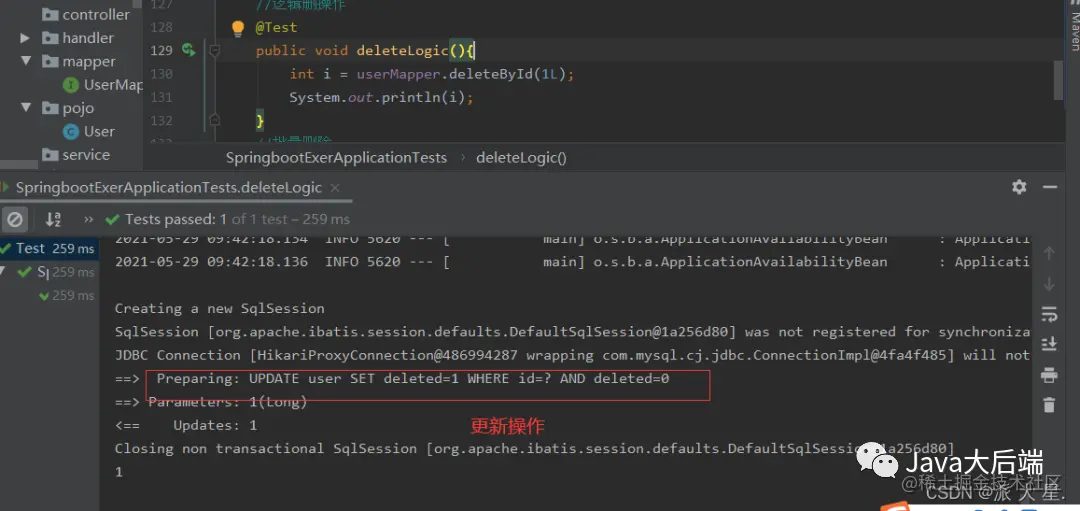Expand the handler folder

pos(25,38)
